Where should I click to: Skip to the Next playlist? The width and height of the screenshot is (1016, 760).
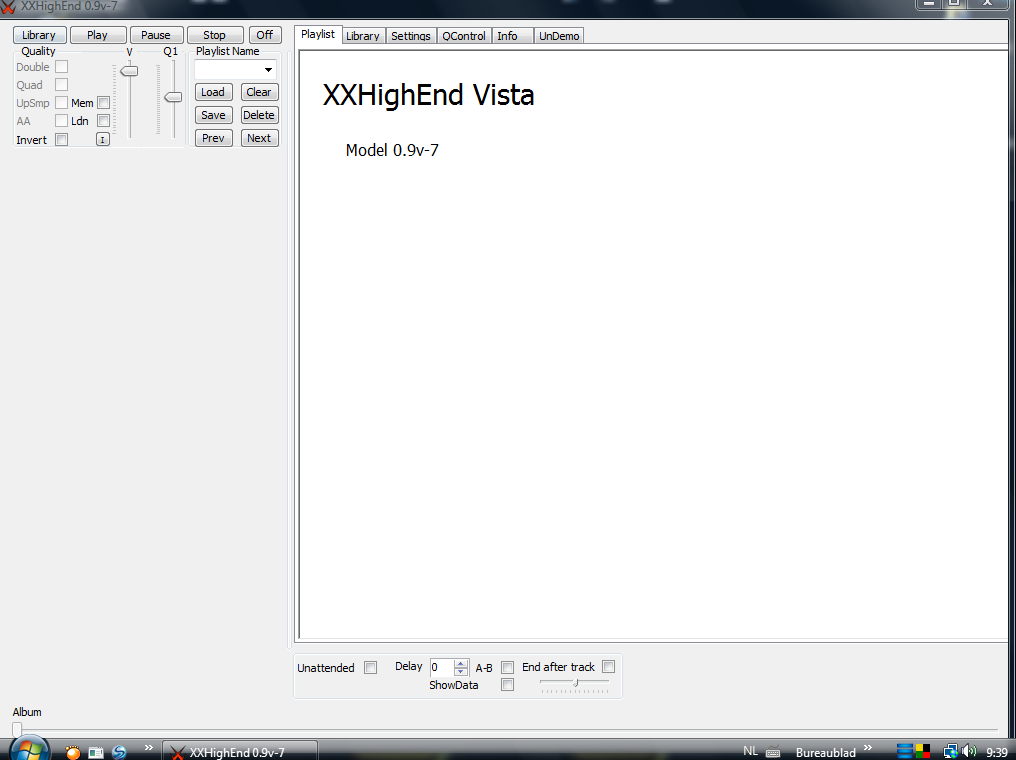259,138
